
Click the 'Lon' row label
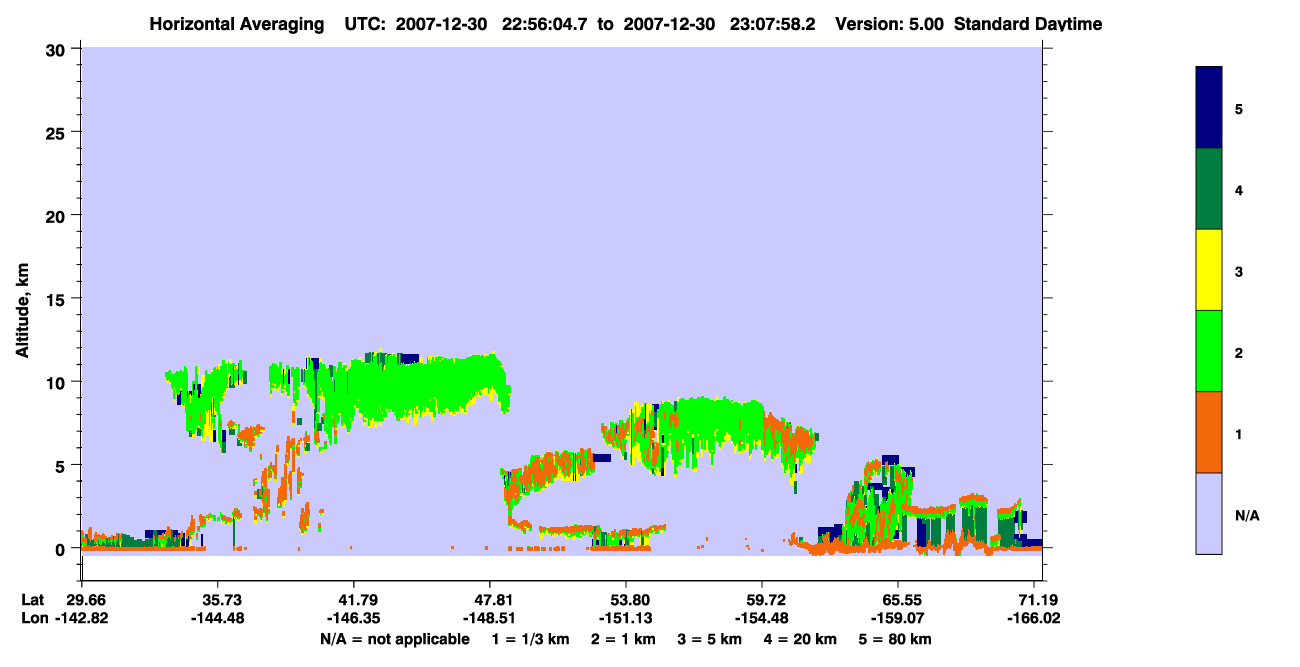(34, 618)
